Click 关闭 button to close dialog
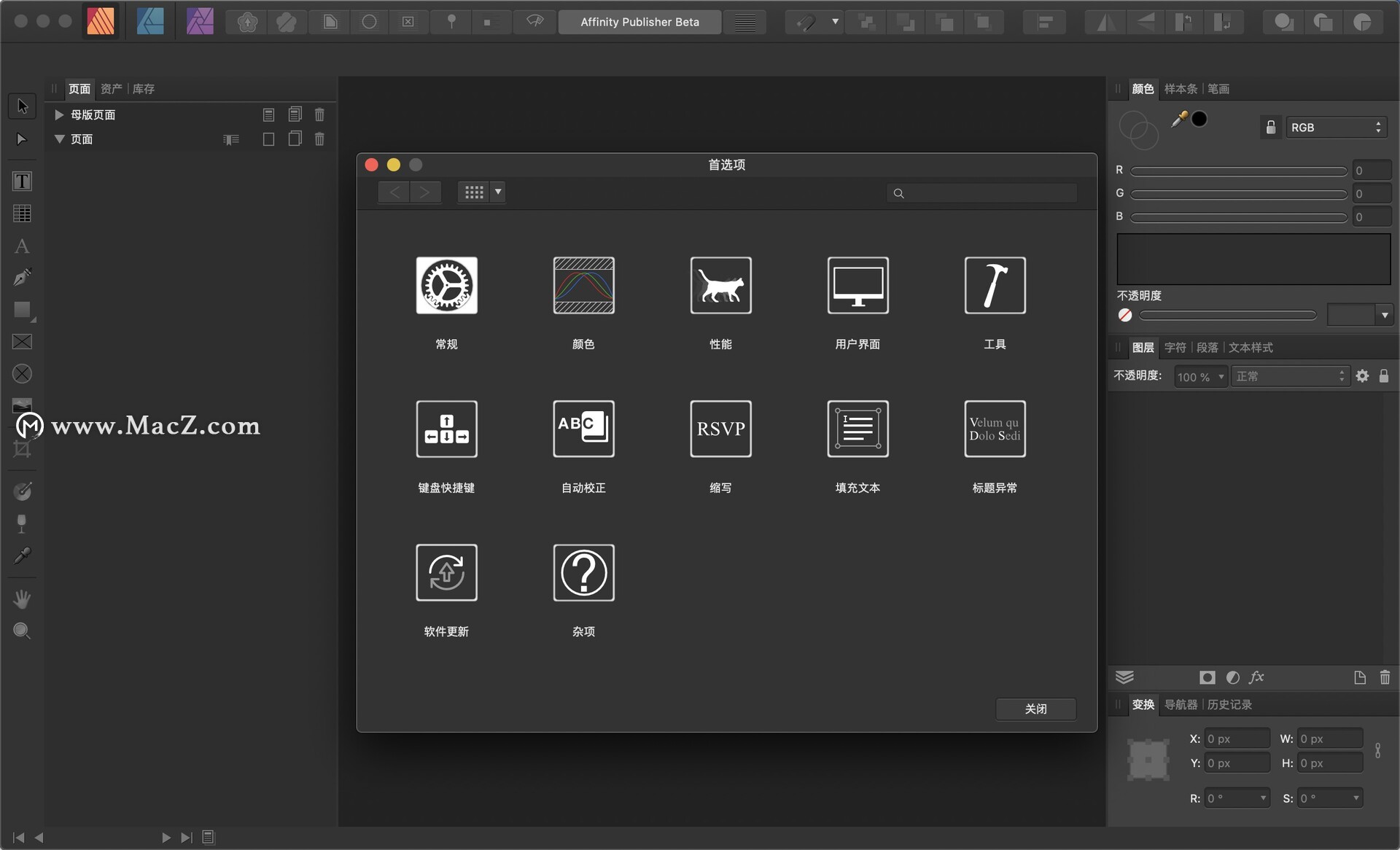Screen dimensions: 1400x850 pyautogui.click(x=1035, y=709)
